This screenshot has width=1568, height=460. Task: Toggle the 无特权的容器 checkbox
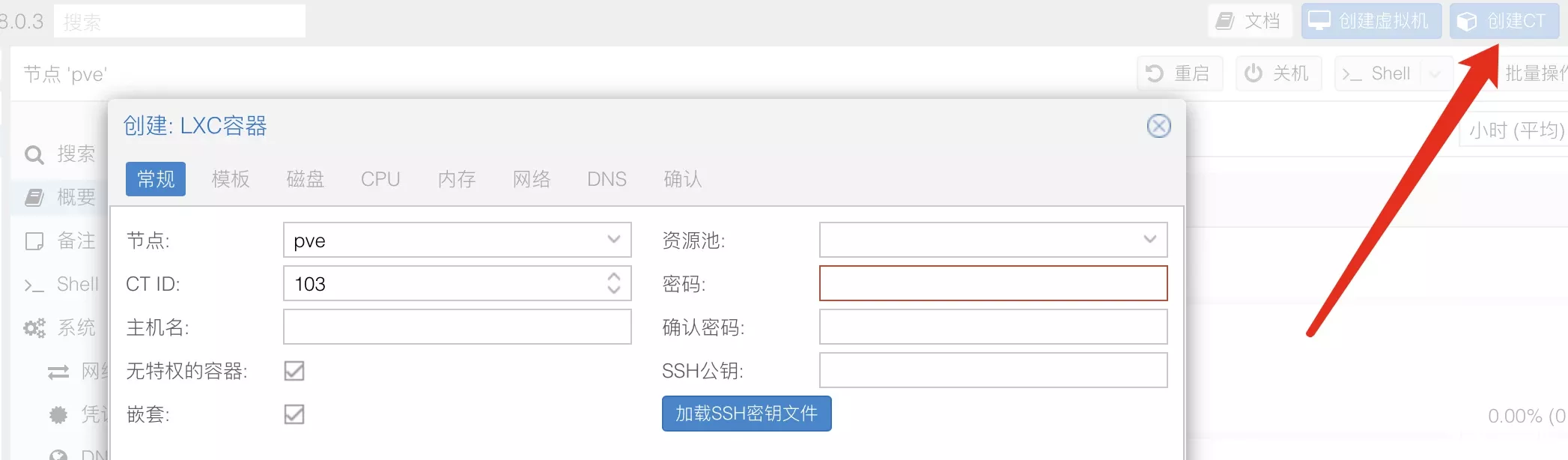pos(294,371)
